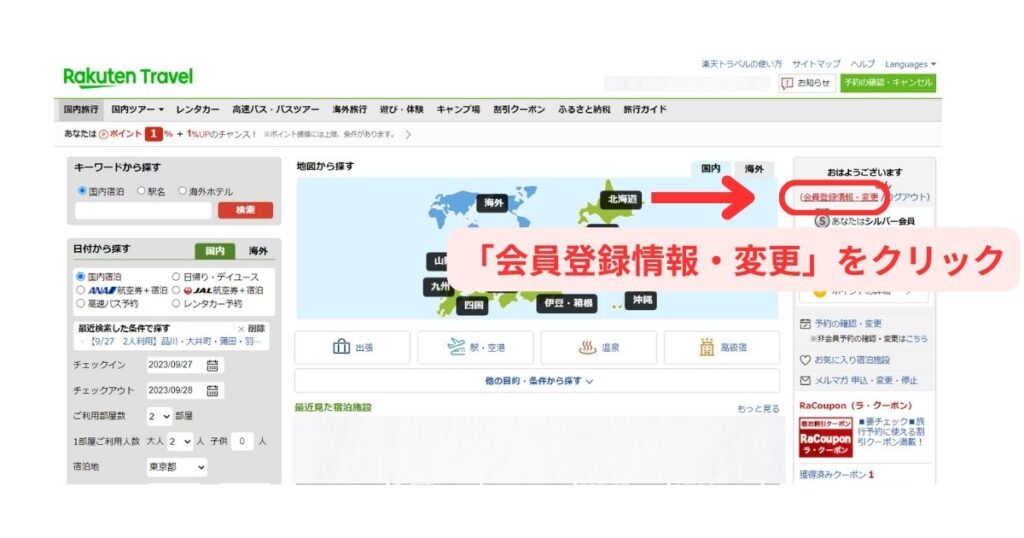Switch date search to 国内 tab
Image resolution: width=1024 pixels, height=538 pixels.
coord(215,251)
